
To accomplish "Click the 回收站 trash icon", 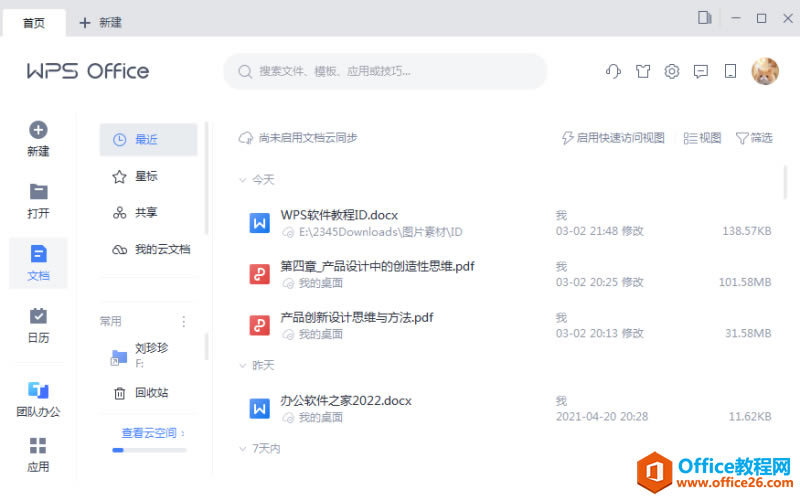I will [119, 393].
